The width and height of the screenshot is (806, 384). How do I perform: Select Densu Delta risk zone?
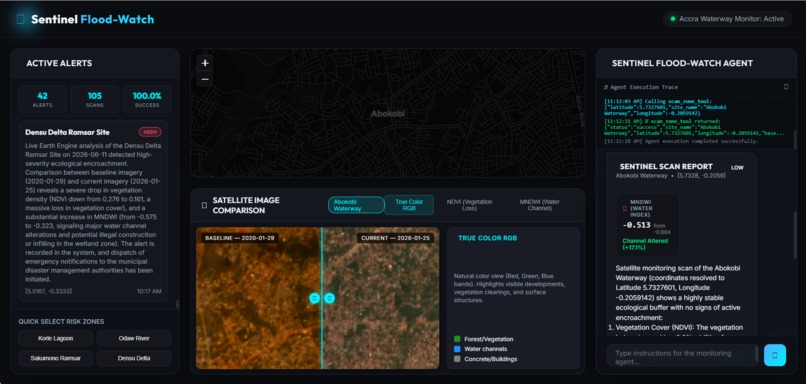[134, 358]
